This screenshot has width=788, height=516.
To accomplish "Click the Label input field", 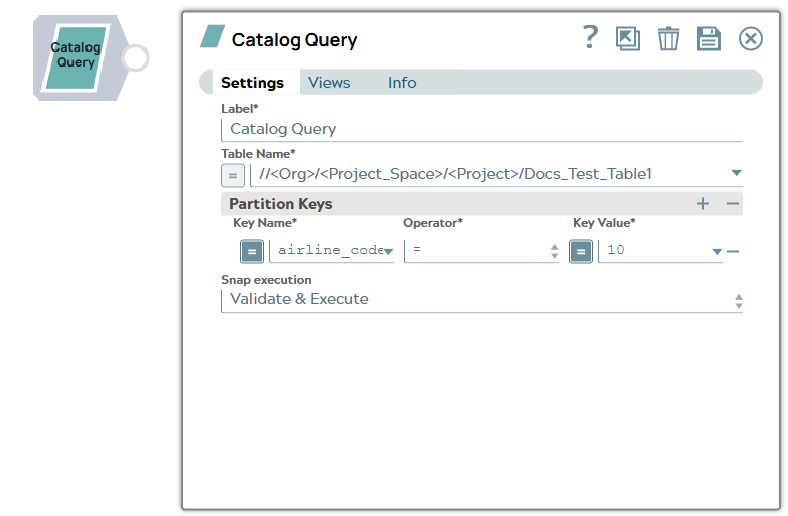I will [481, 129].
